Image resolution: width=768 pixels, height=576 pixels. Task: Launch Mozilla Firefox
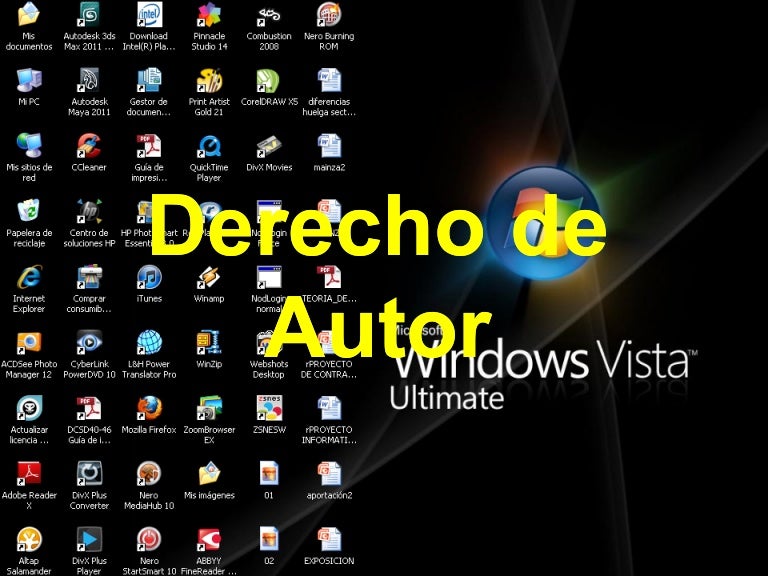click(x=149, y=408)
